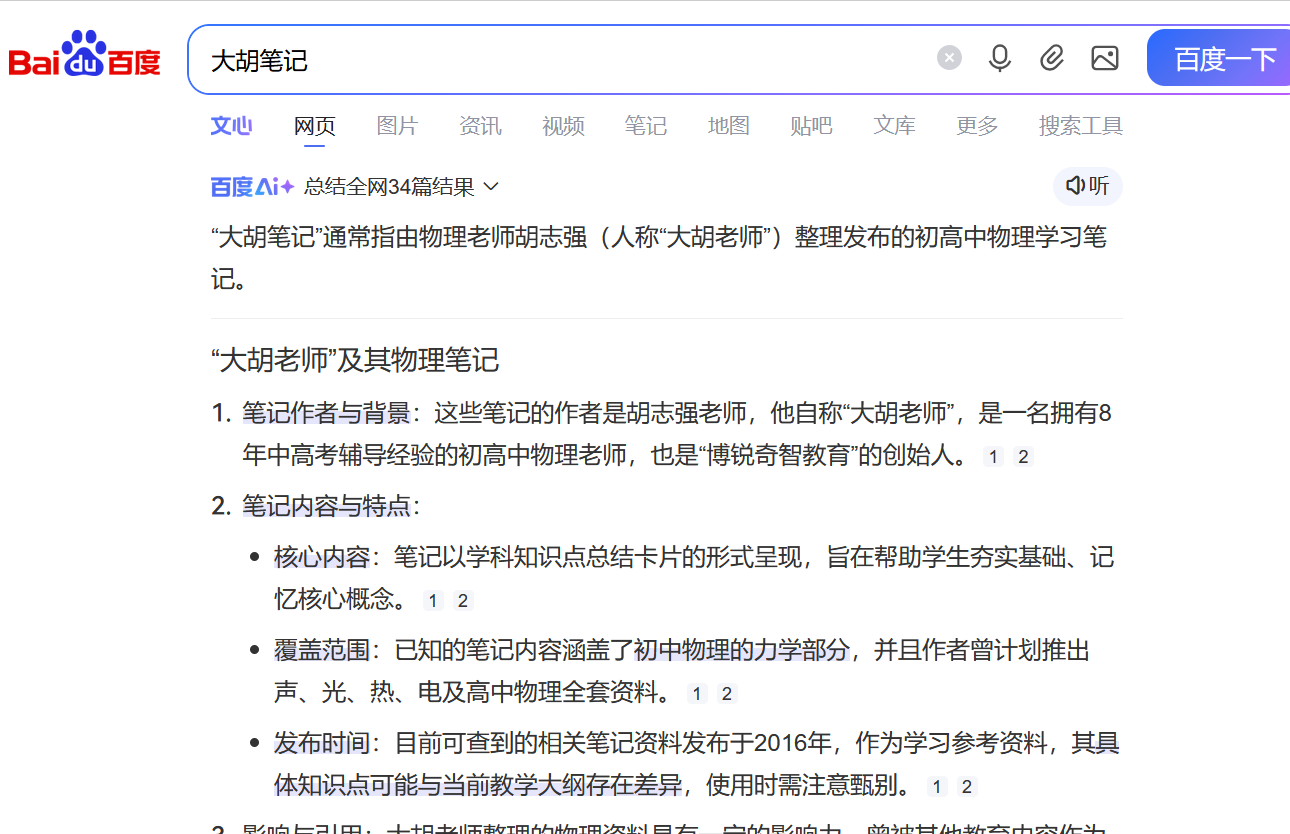Switch to the 文心 tab

pyautogui.click(x=231, y=126)
